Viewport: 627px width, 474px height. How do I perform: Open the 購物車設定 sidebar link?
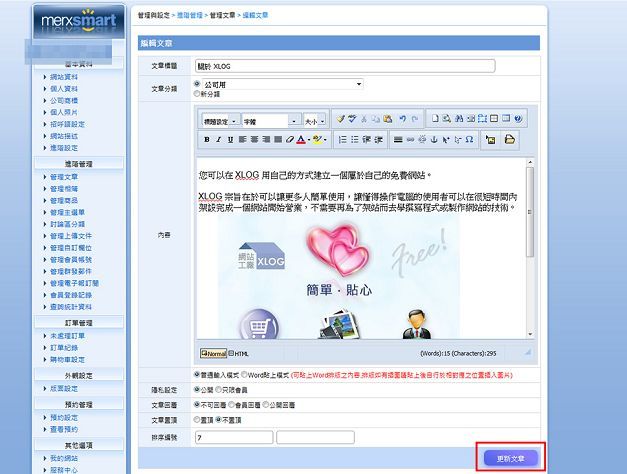click(x=67, y=360)
